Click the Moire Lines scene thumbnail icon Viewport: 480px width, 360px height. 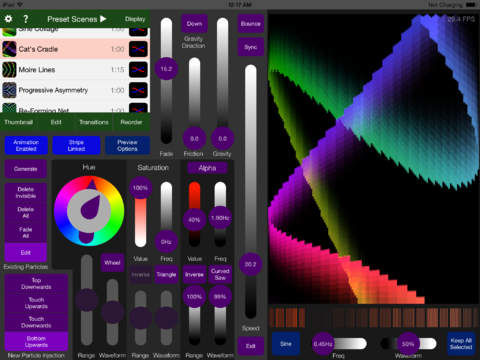9,70
